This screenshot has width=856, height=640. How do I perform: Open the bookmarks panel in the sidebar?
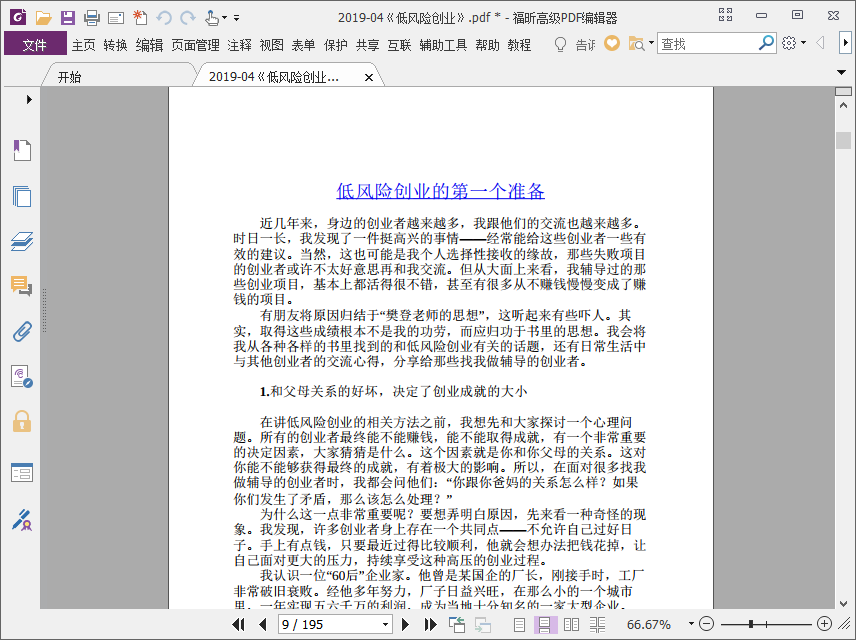click(22, 150)
